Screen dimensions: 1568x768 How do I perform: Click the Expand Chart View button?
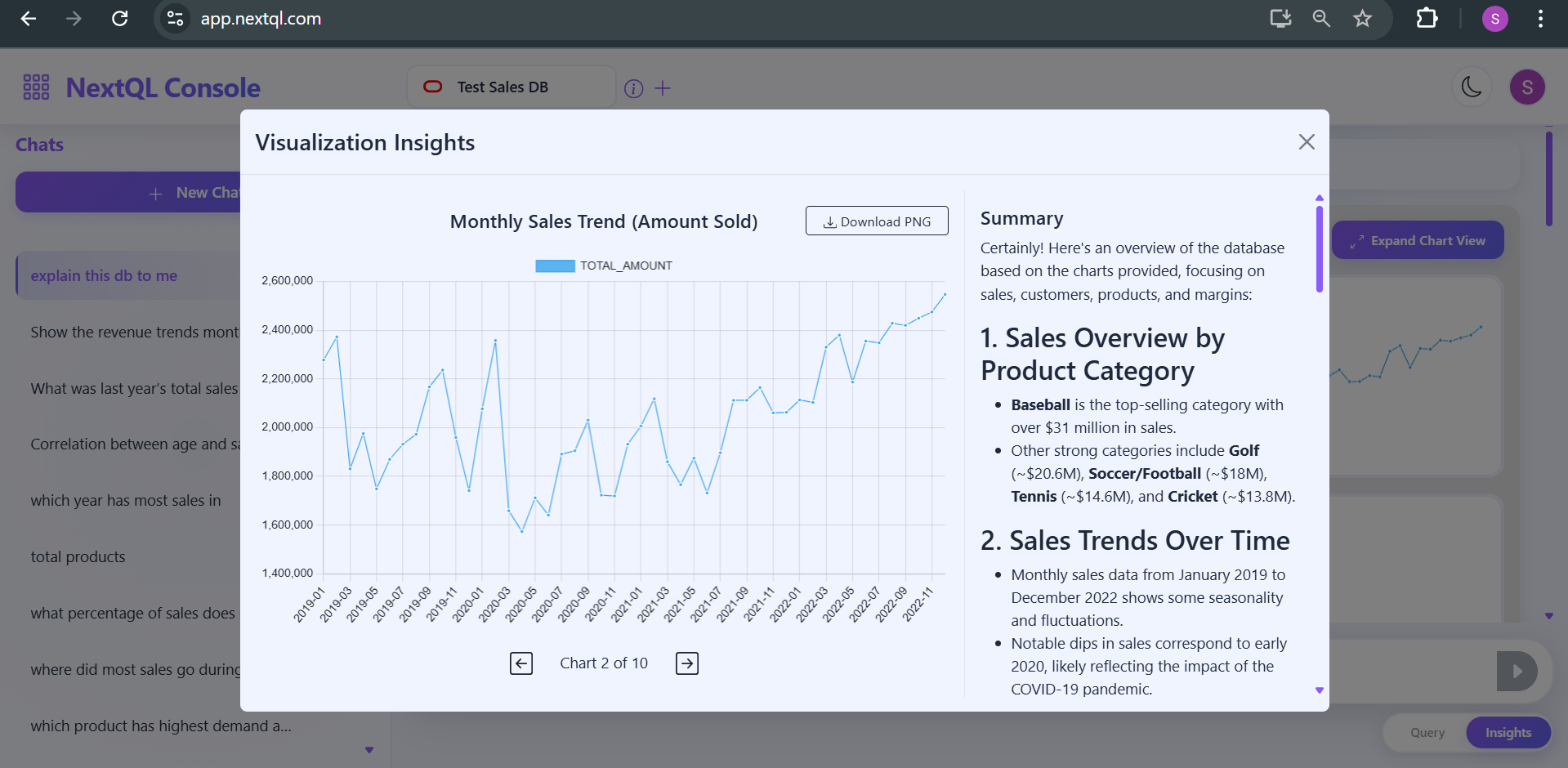tap(1418, 239)
